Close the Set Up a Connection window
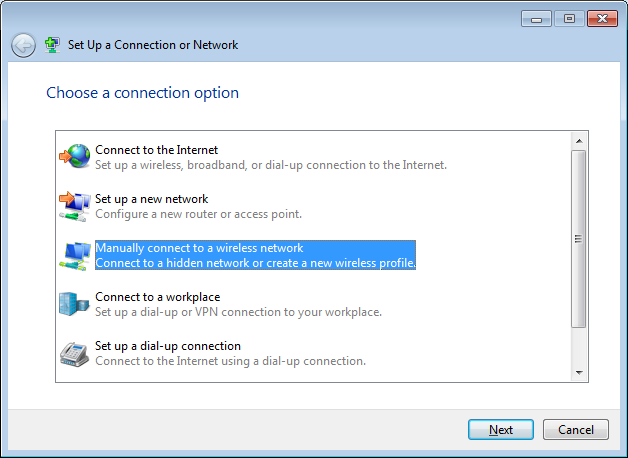Screen dimensions: 628x458 [x=602, y=19]
